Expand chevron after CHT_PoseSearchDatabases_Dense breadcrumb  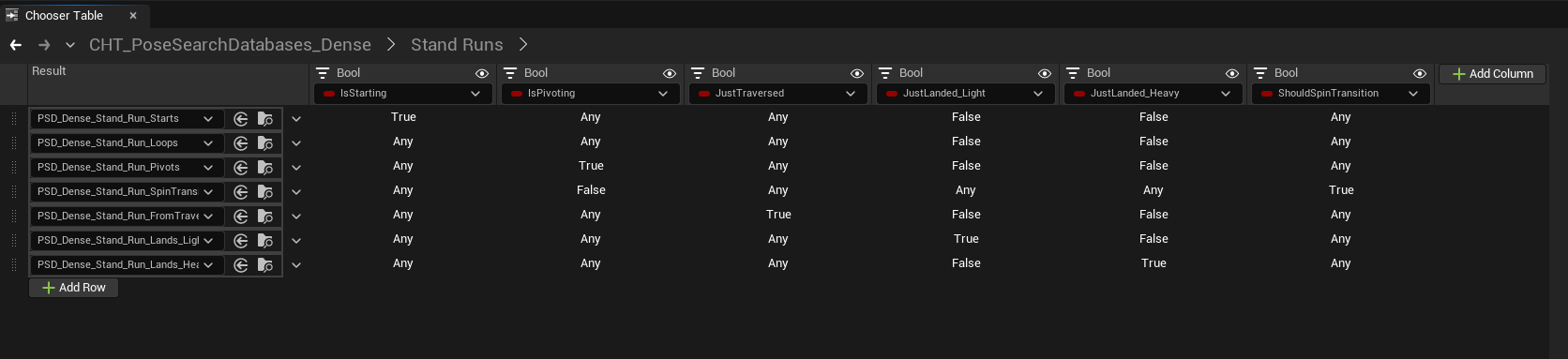click(x=391, y=45)
